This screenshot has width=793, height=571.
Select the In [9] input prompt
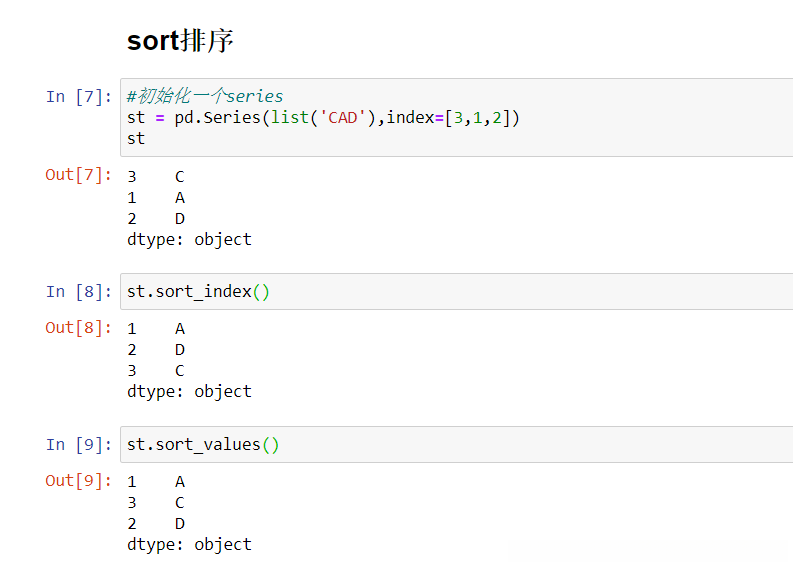(x=79, y=445)
